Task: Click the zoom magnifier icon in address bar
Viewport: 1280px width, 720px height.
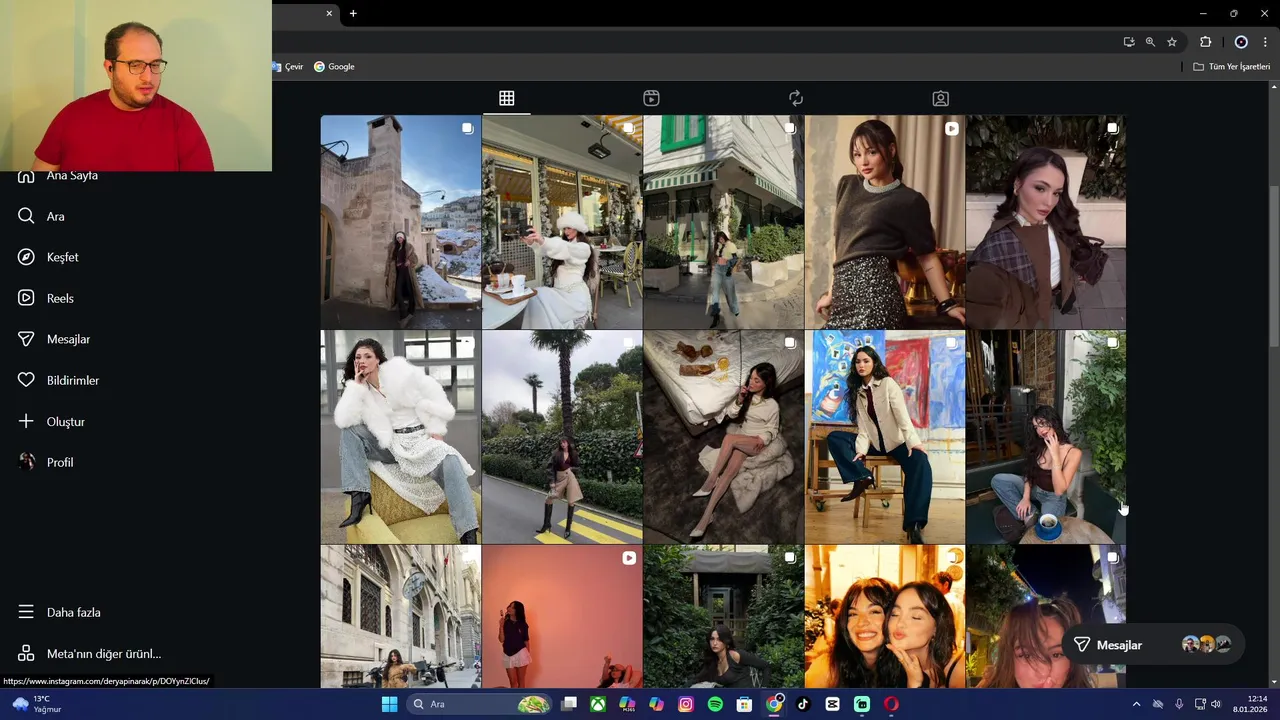Action: coord(1150,42)
